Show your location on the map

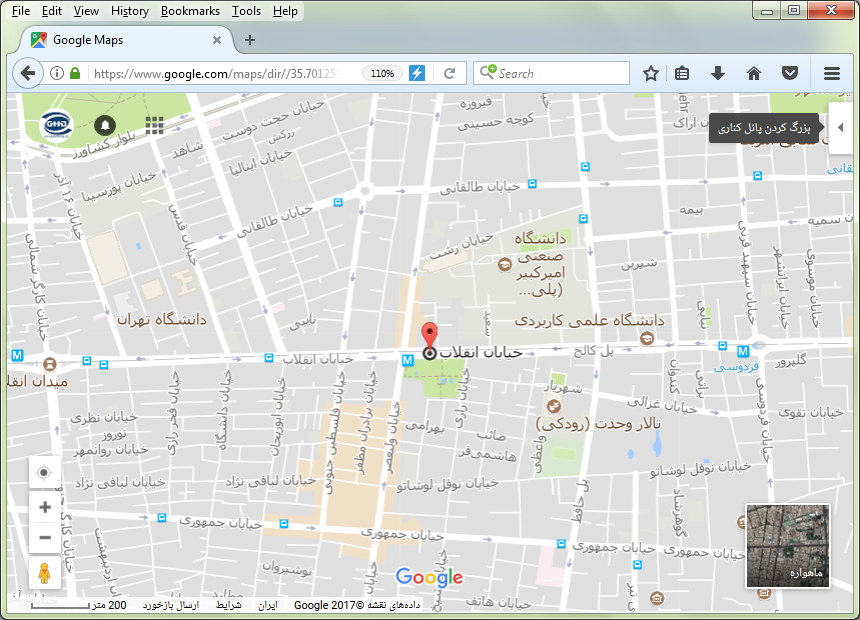44,472
